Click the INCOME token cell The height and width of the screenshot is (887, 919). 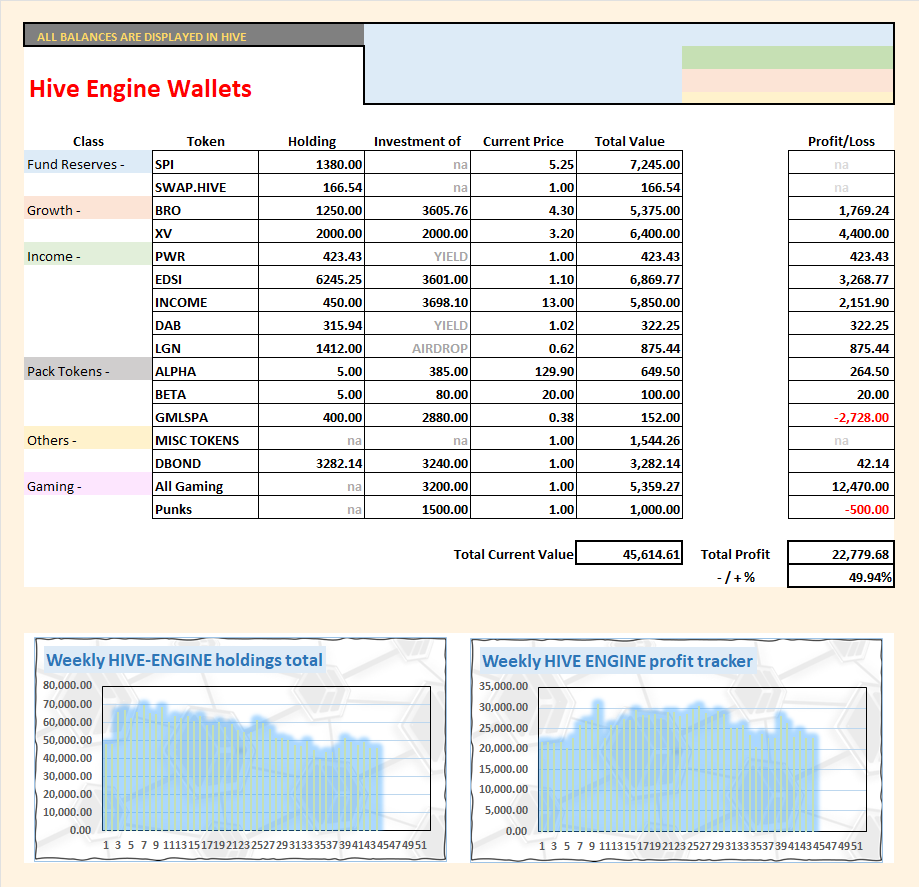[205, 300]
